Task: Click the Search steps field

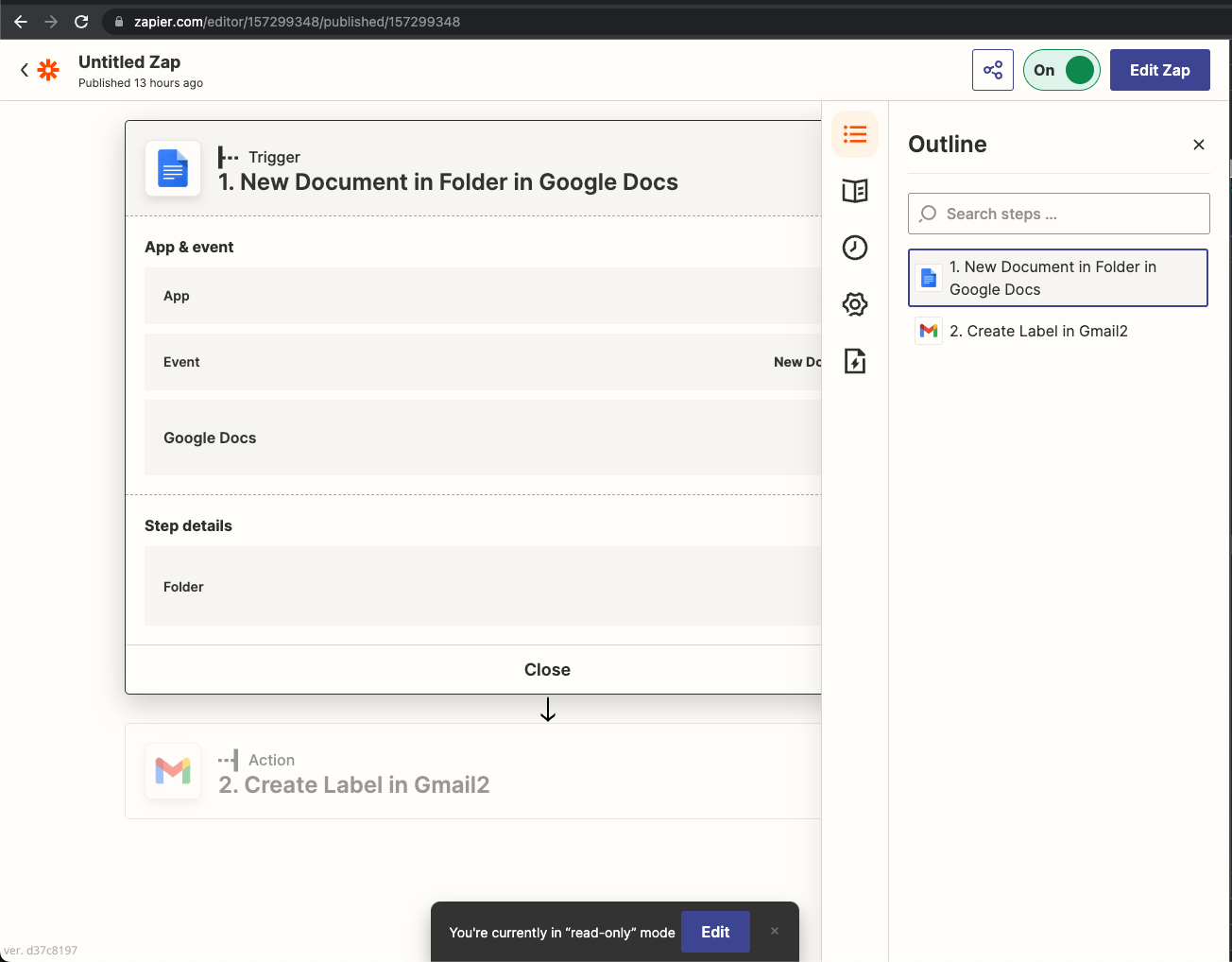Action: (1059, 214)
